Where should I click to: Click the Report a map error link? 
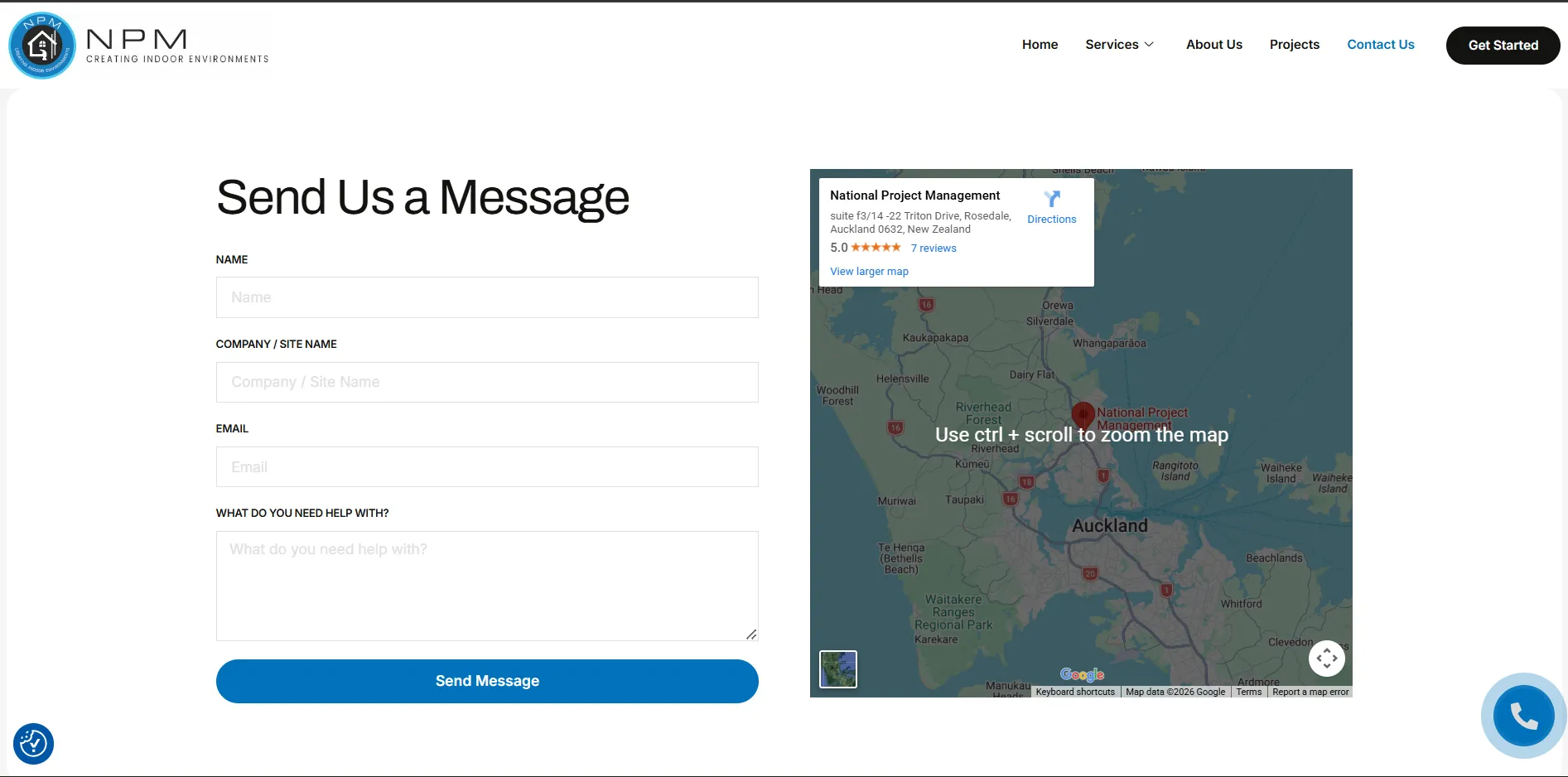tap(1310, 692)
